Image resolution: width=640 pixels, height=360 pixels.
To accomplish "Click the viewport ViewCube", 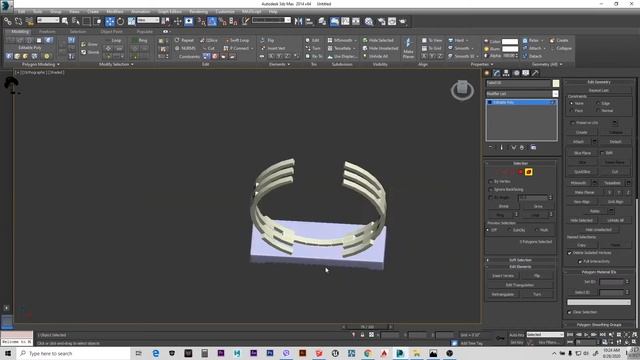I will (x=462, y=90).
